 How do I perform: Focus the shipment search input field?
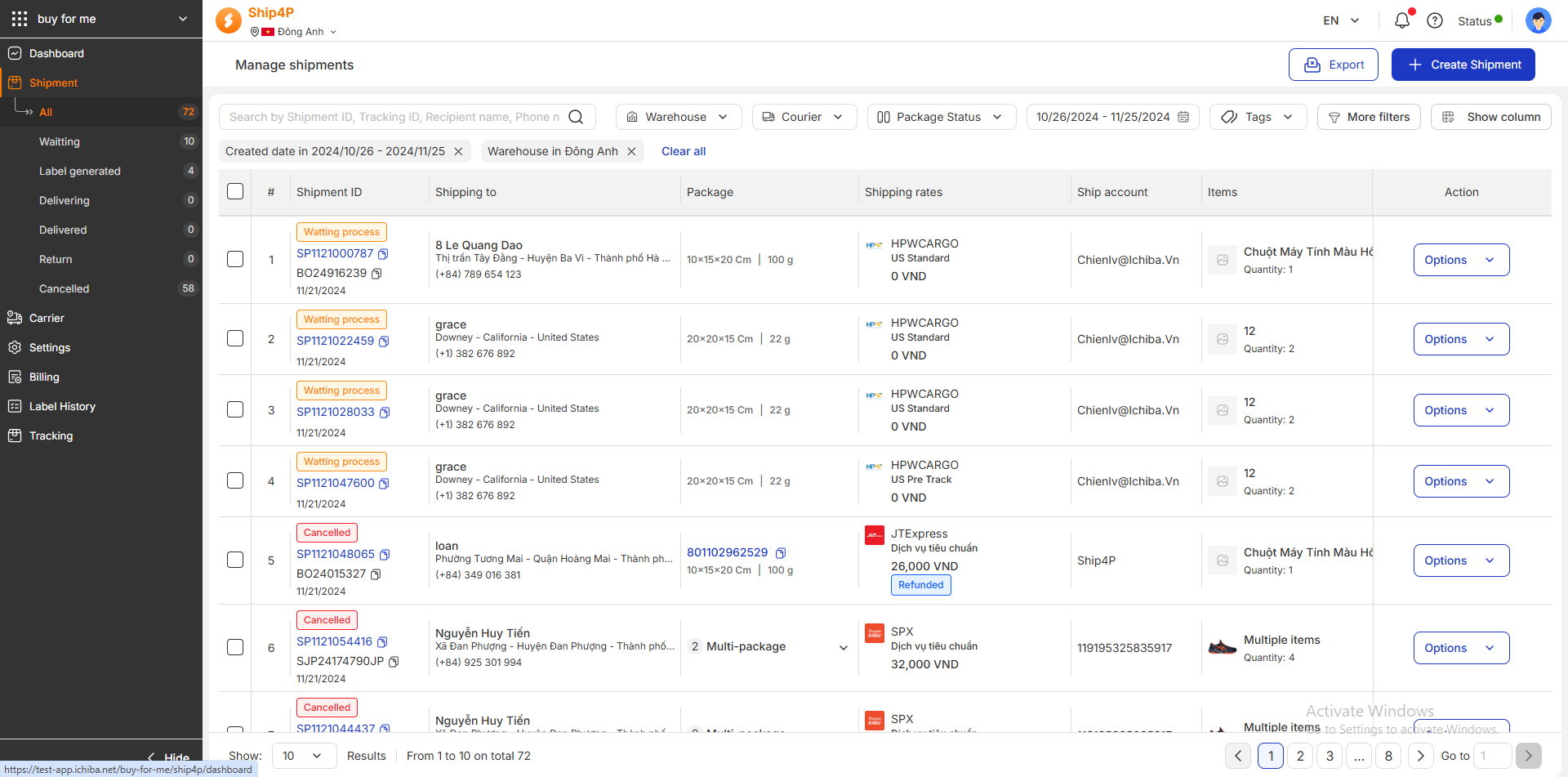[394, 117]
